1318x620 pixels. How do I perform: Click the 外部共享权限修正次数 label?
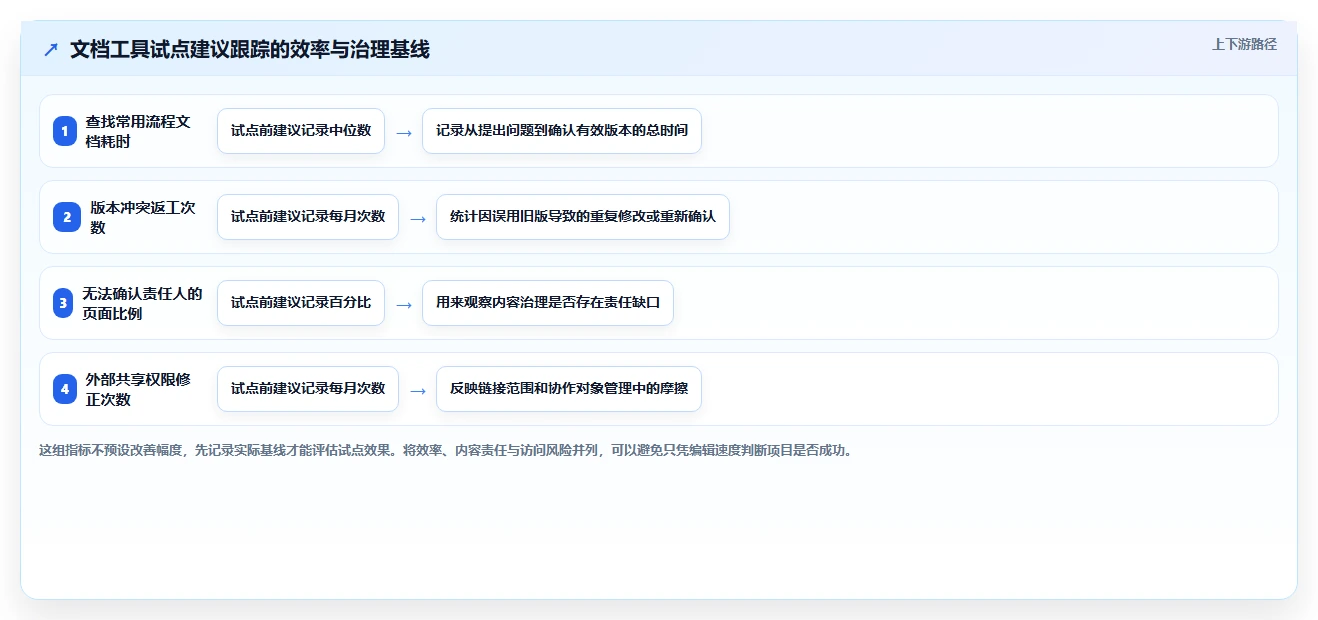pyautogui.click(x=138, y=389)
